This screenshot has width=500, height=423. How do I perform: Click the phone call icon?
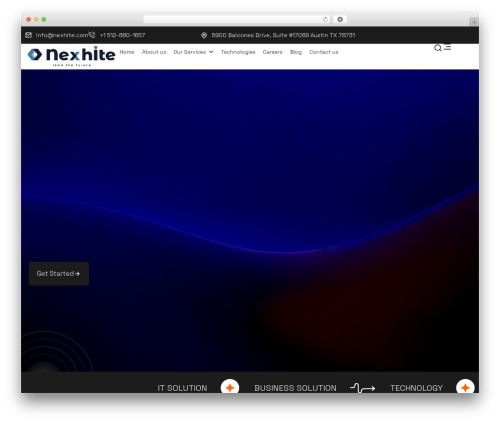[92, 35]
